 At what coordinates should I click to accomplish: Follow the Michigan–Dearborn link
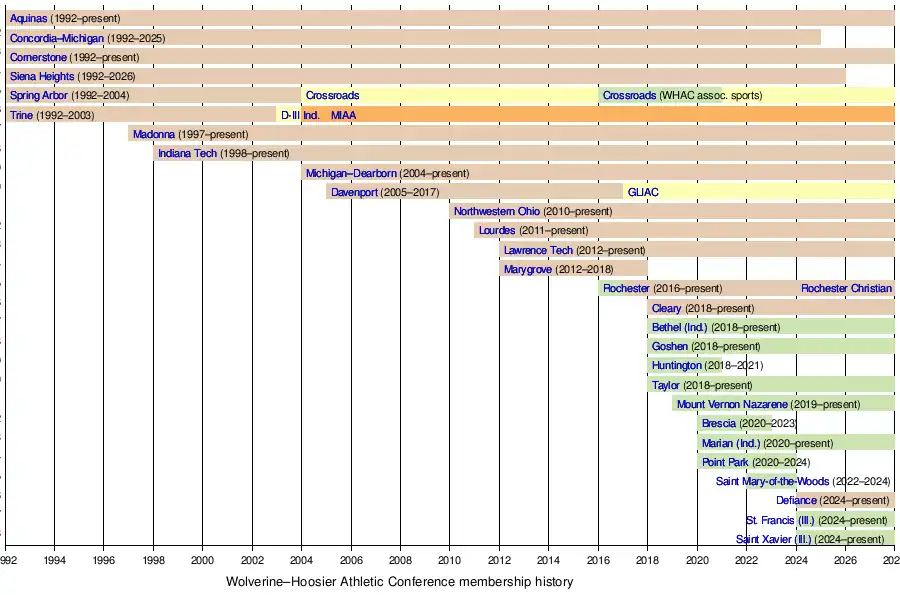[351, 173]
